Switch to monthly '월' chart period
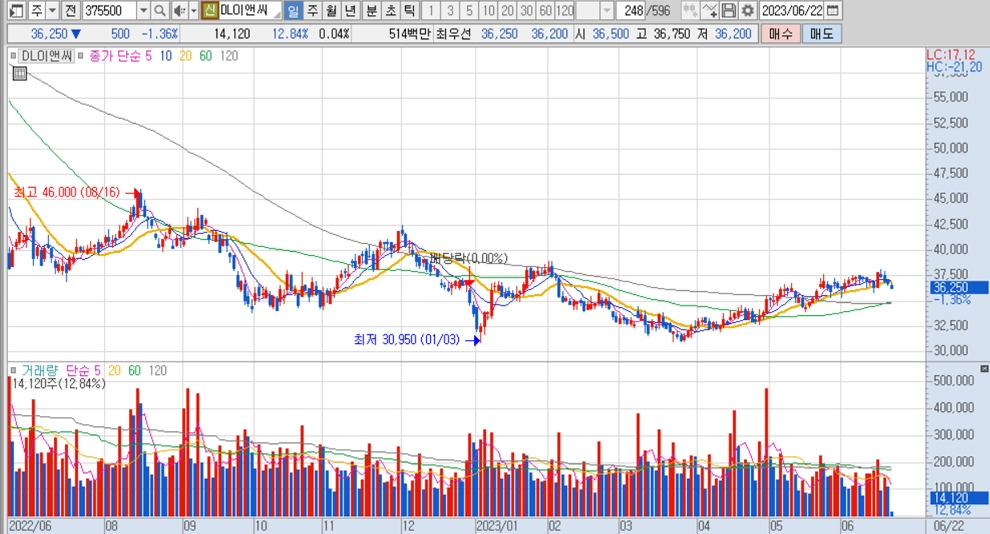Viewport: 990px width, 534px height. pos(331,10)
